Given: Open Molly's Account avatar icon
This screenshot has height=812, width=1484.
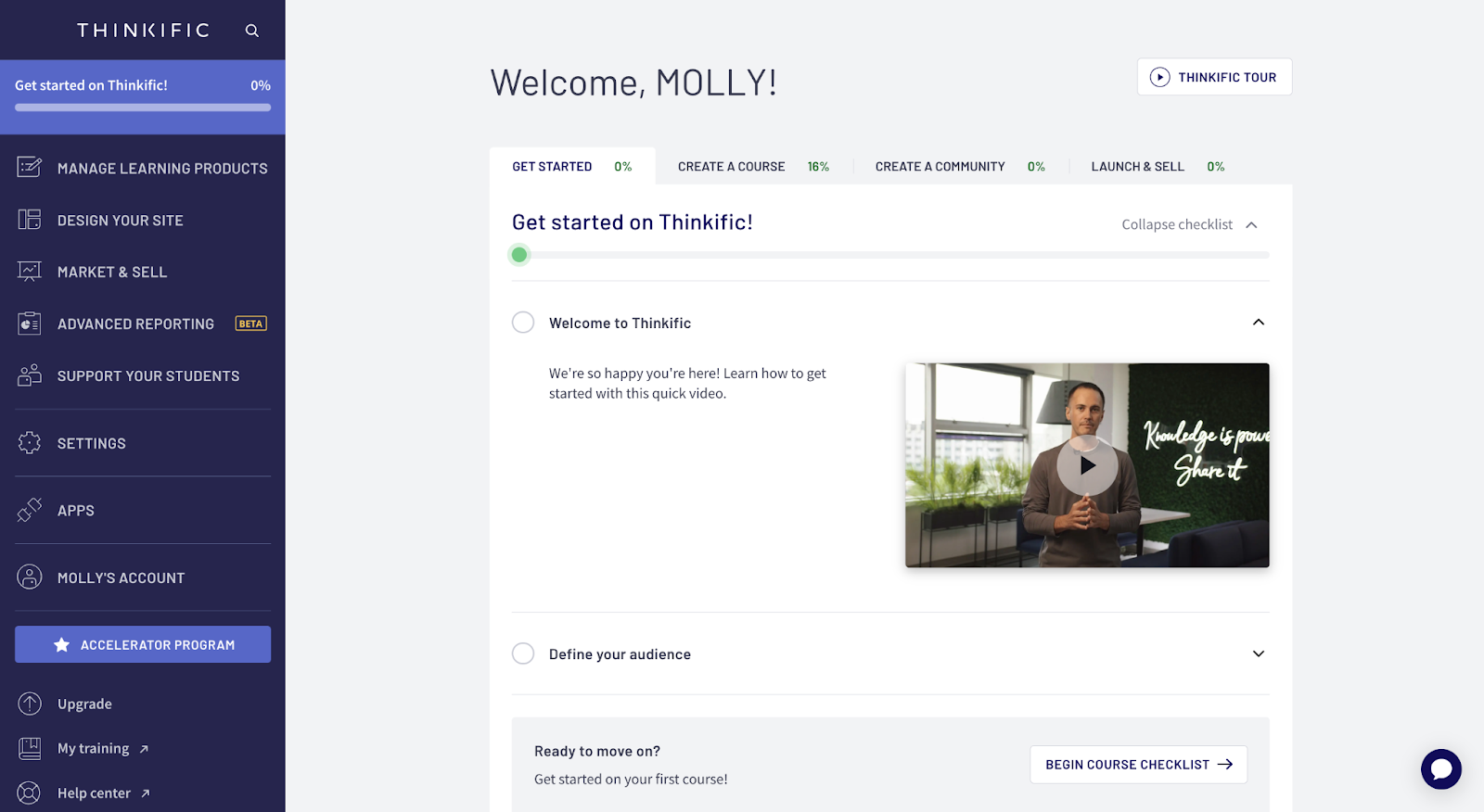Looking at the screenshot, I should (30, 577).
